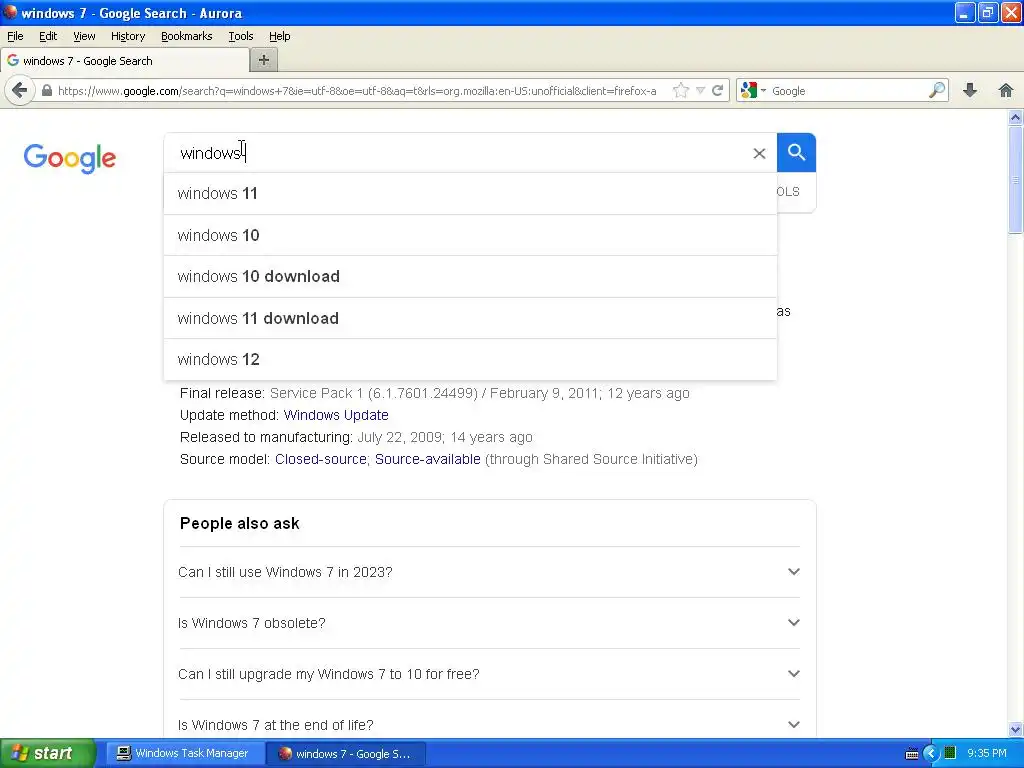Open the Edit menu
1024x768 pixels.
point(48,36)
